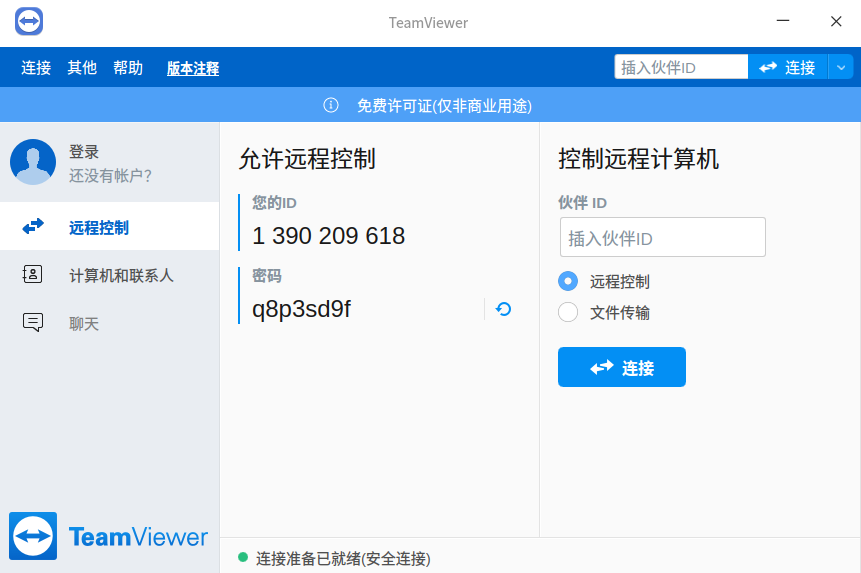861x573 pixels.
Task: Open the 其他 menu
Action: pos(82,68)
